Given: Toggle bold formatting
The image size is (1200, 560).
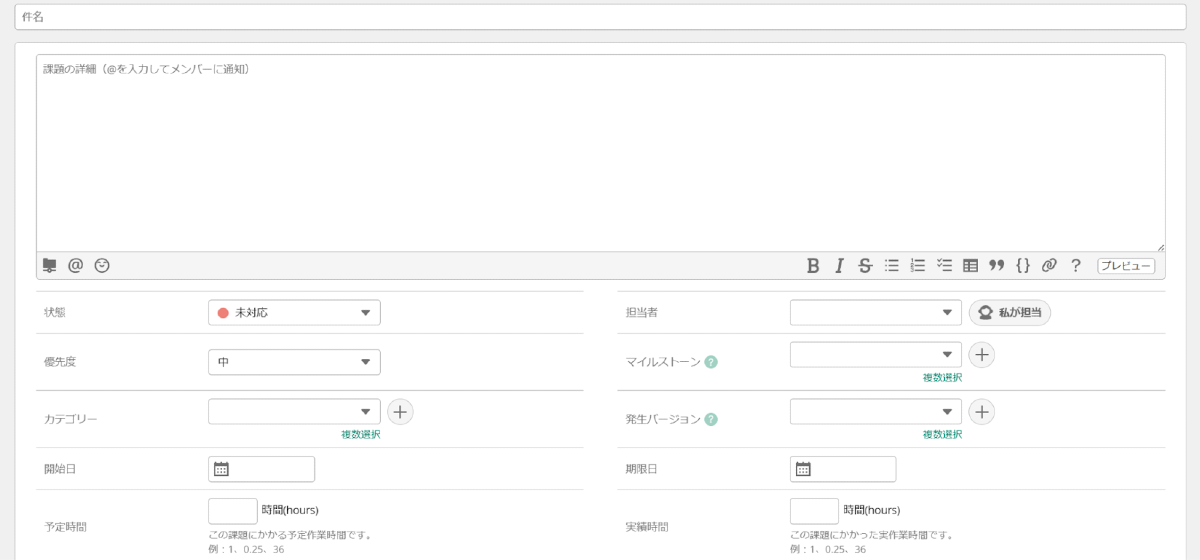Looking at the screenshot, I should (x=813, y=265).
